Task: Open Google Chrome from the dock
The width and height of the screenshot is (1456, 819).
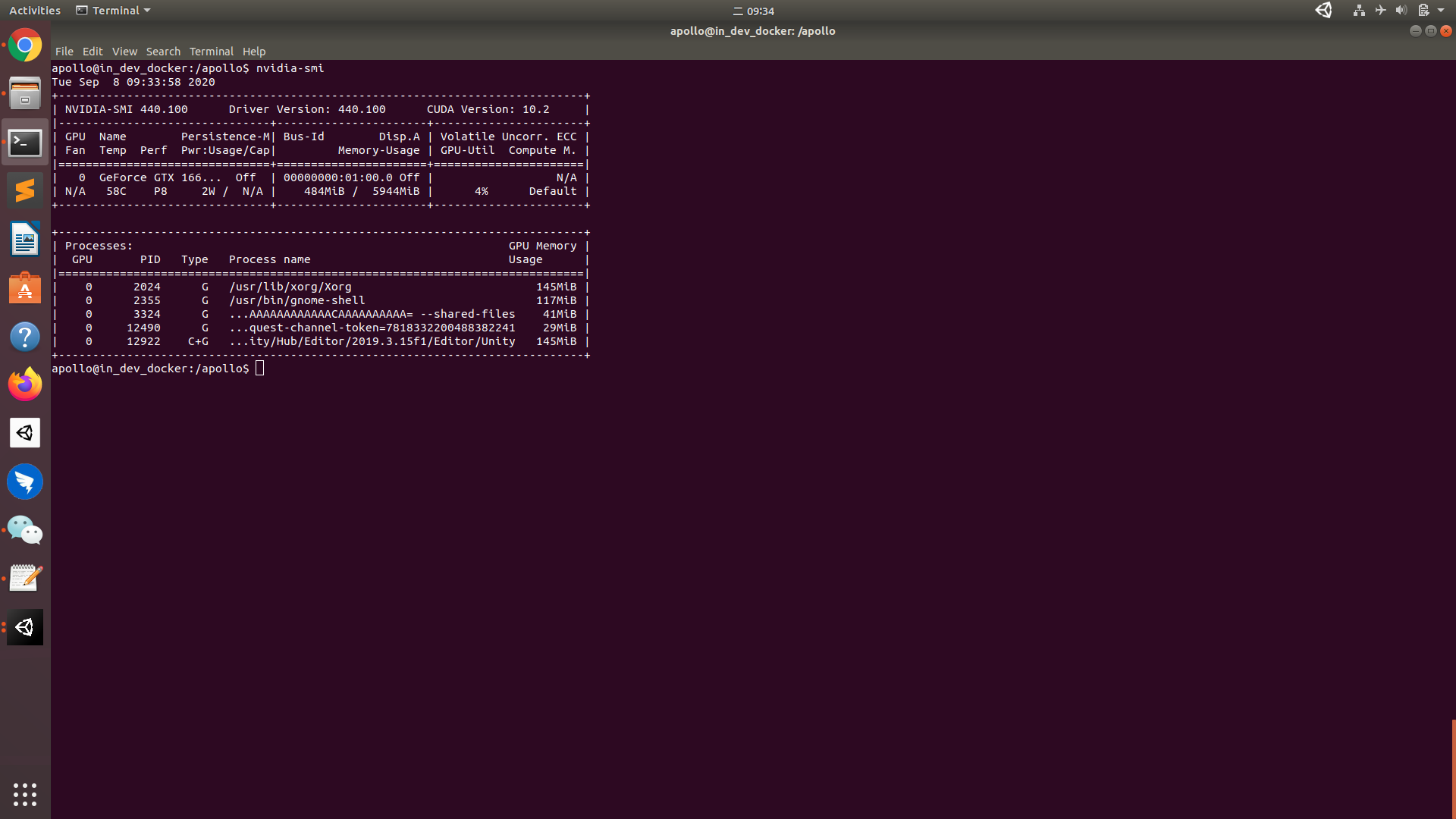Action: pos(25,46)
